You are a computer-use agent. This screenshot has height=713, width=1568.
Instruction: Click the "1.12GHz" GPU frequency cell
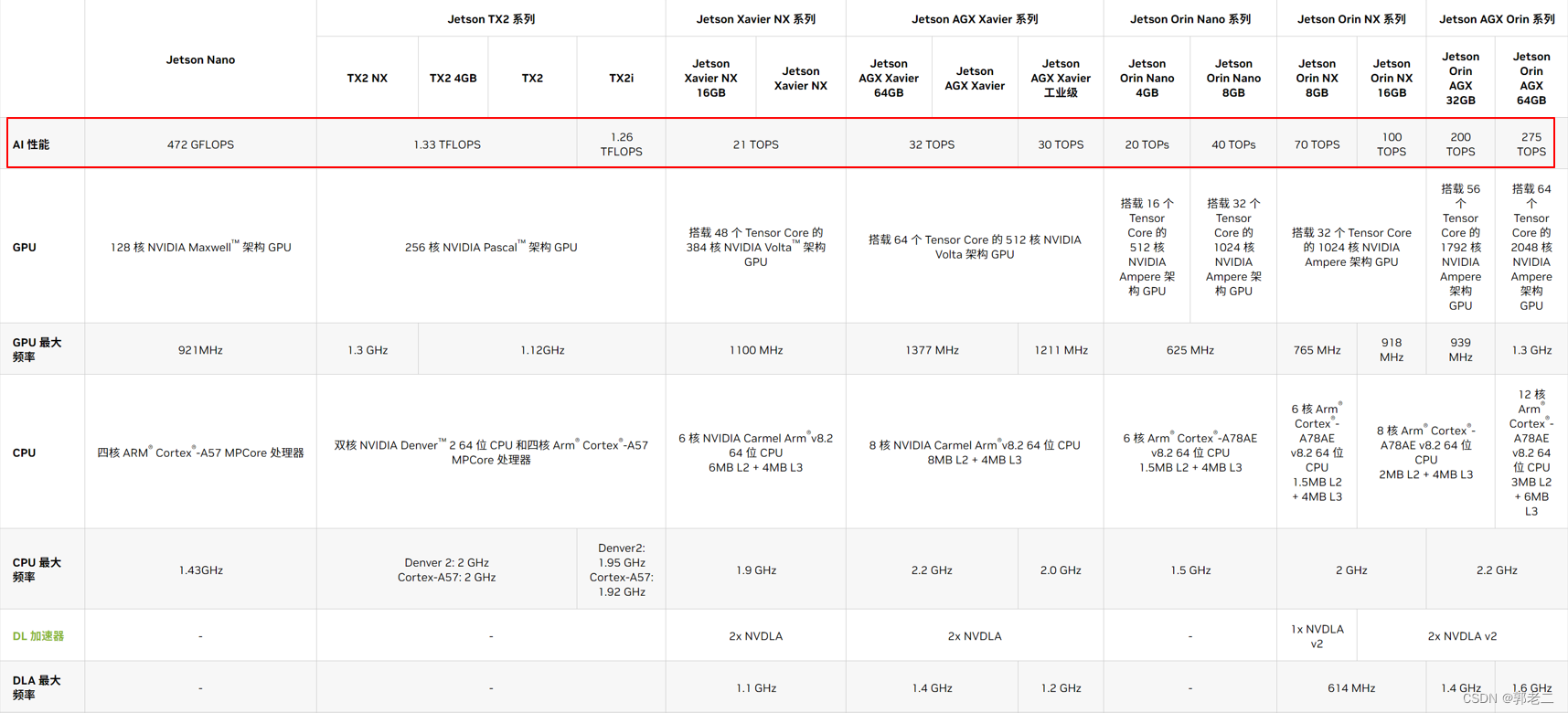point(542,350)
